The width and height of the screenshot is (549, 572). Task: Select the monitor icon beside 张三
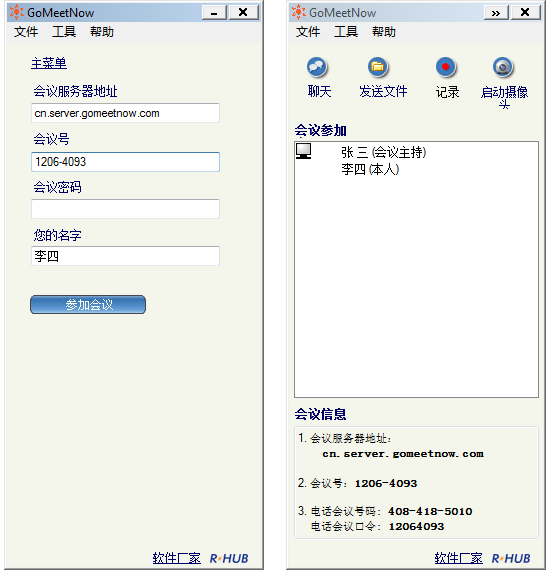click(304, 151)
